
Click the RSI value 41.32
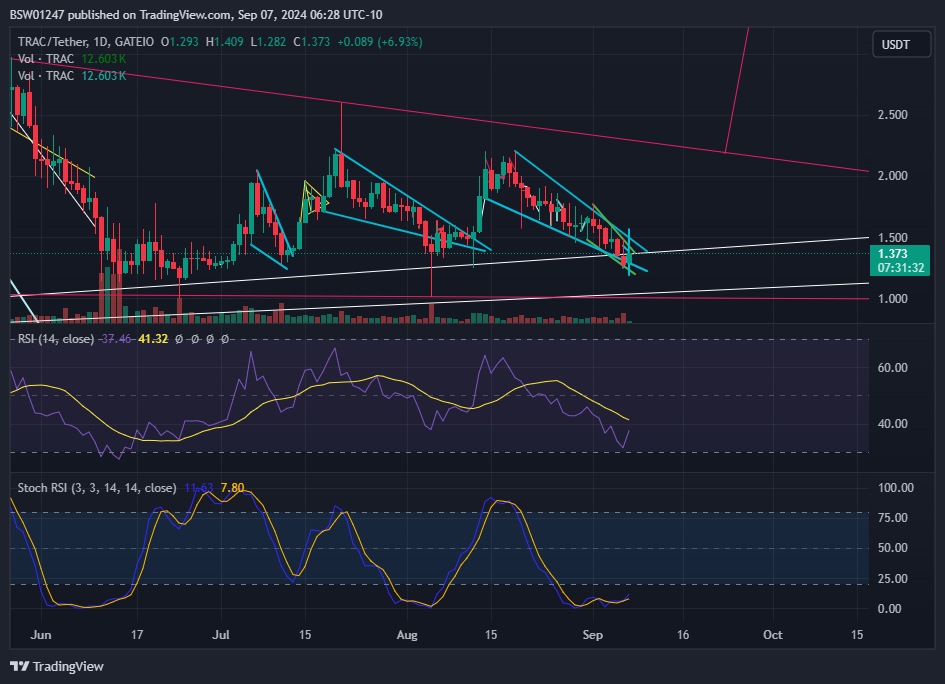[153, 339]
